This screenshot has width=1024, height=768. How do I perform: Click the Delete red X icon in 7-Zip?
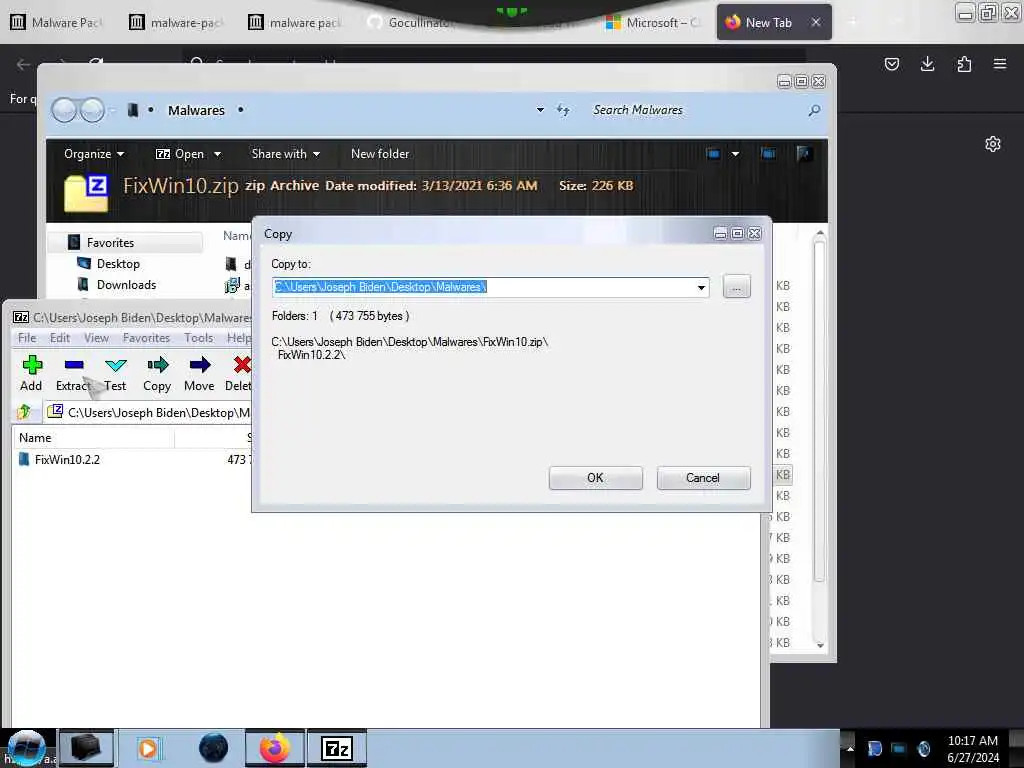242,364
